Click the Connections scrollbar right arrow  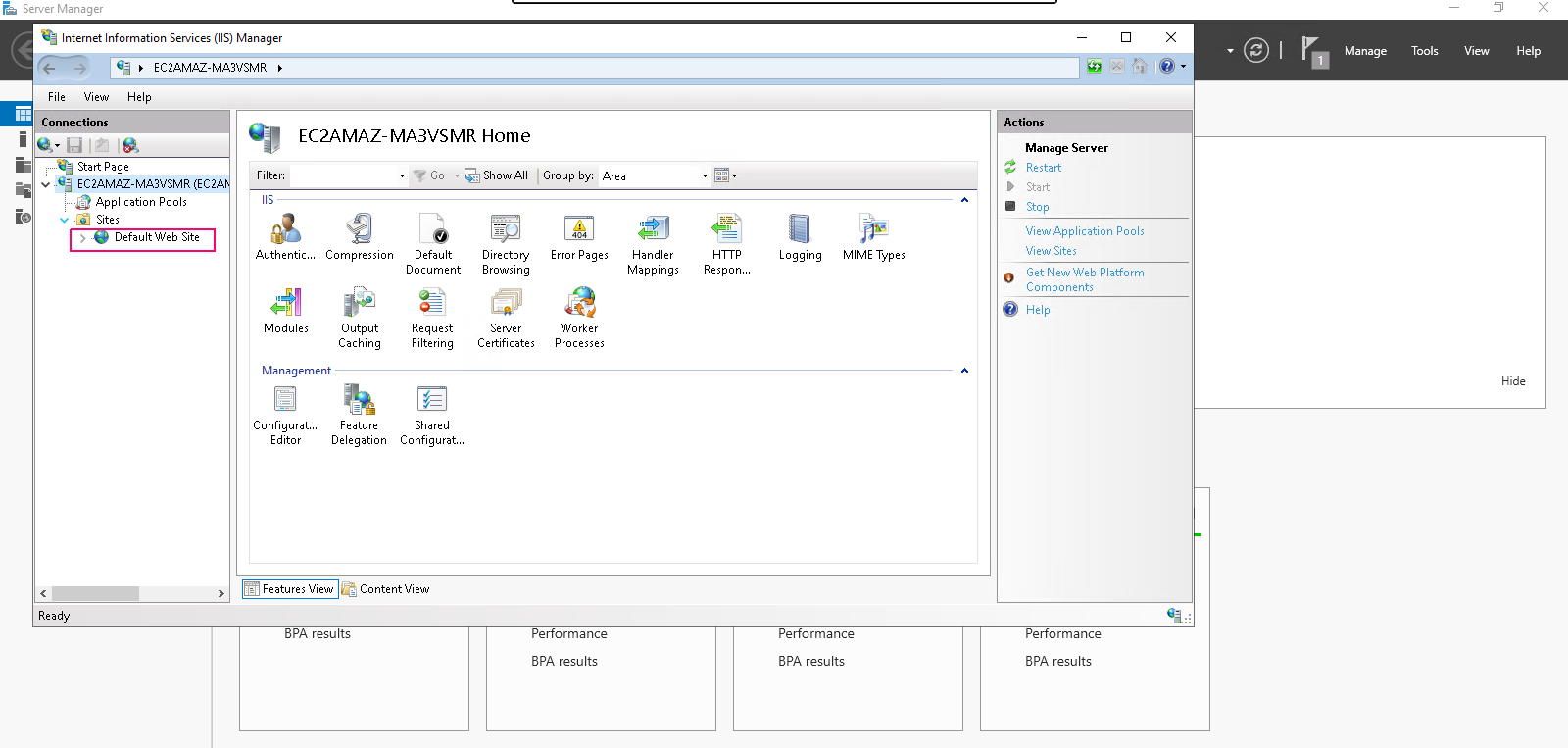(x=221, y=593)
